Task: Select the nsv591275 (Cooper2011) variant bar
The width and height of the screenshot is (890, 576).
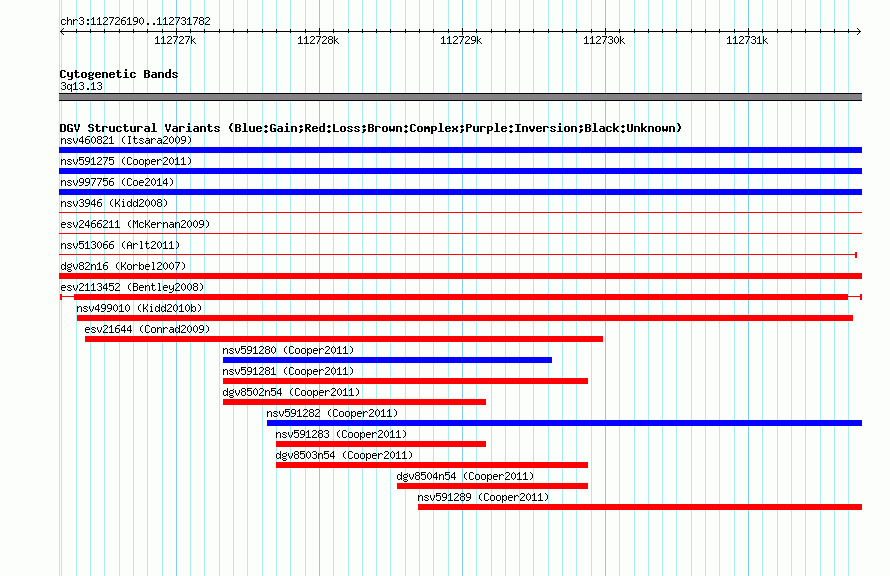Action: (460, 171)
